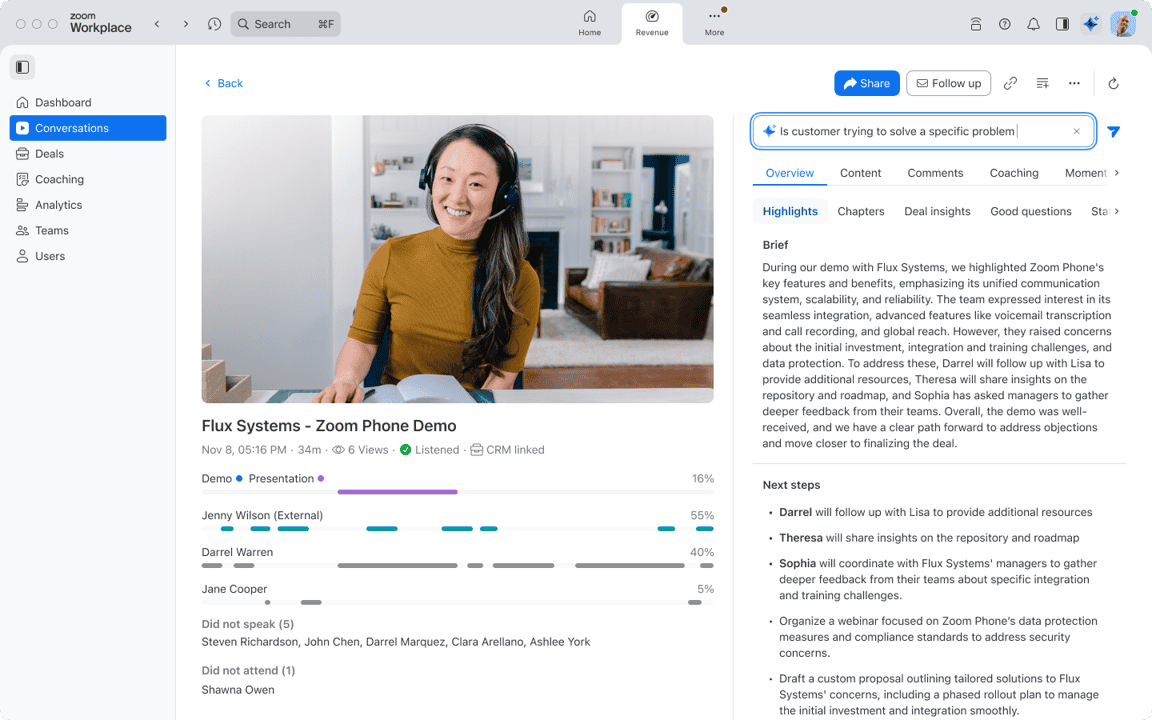
Task: Play the Flux Systems demo video thumbnail
Action: [457, 259]
